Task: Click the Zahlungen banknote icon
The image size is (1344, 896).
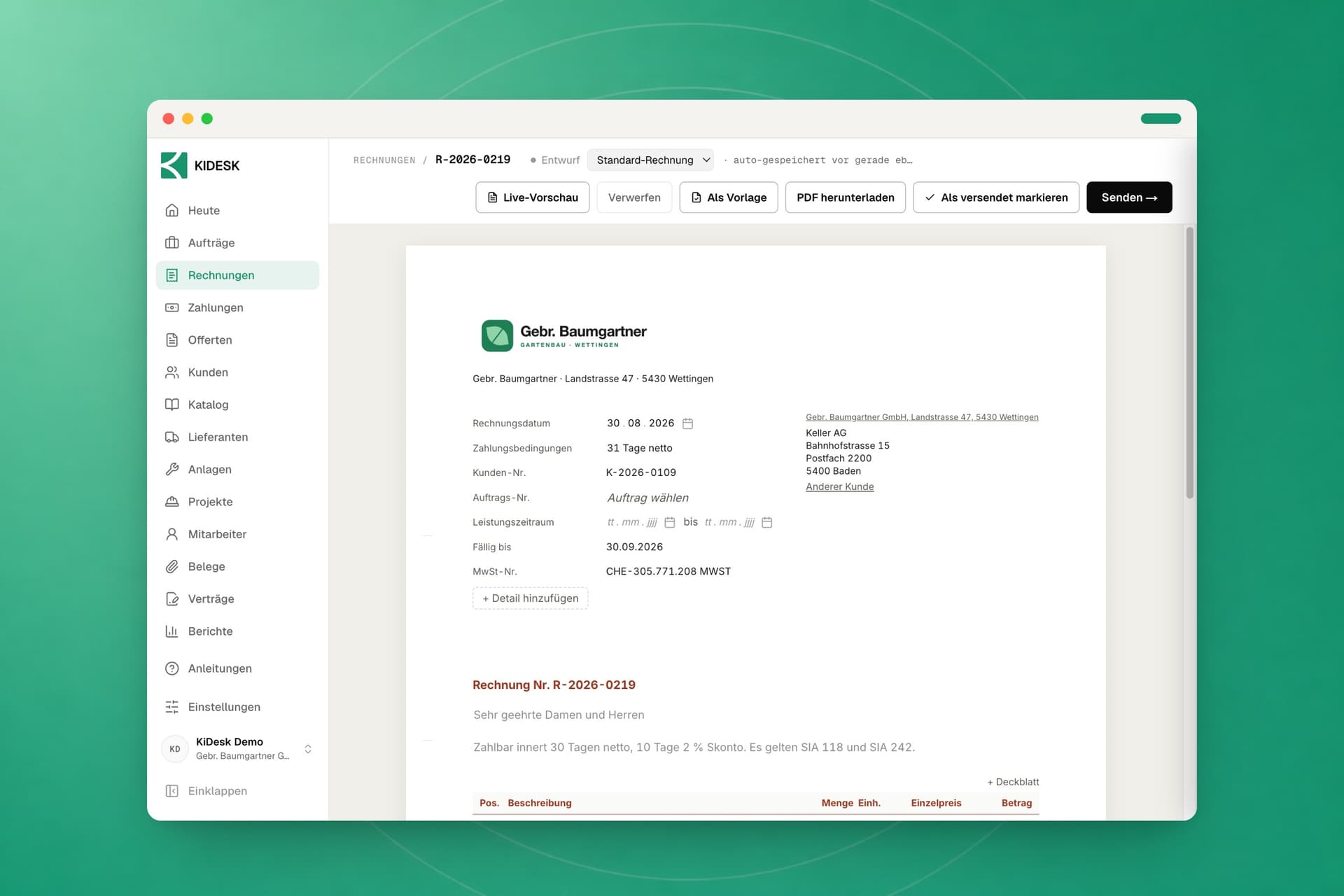Action: (x=171, y=307)
